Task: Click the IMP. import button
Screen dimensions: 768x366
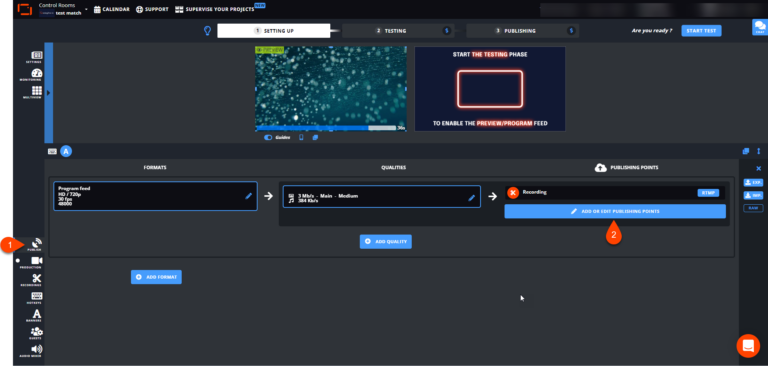Action: 753,195
